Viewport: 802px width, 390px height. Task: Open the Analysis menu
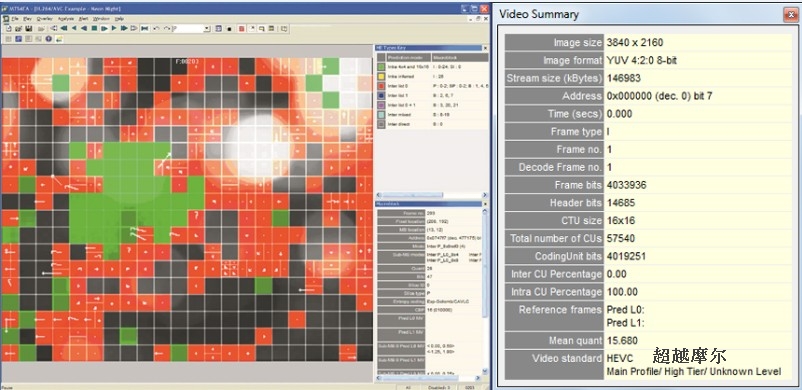(x=65, y=19)
